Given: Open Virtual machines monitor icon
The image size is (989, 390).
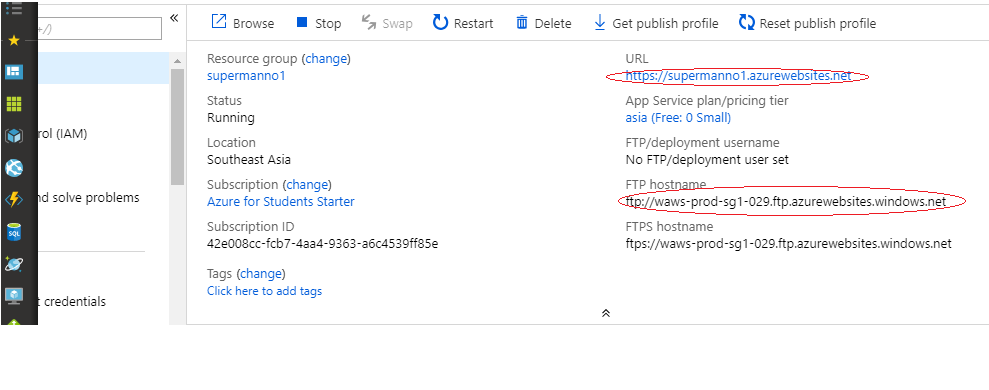Looking at the screenshot, I should 14,295.
